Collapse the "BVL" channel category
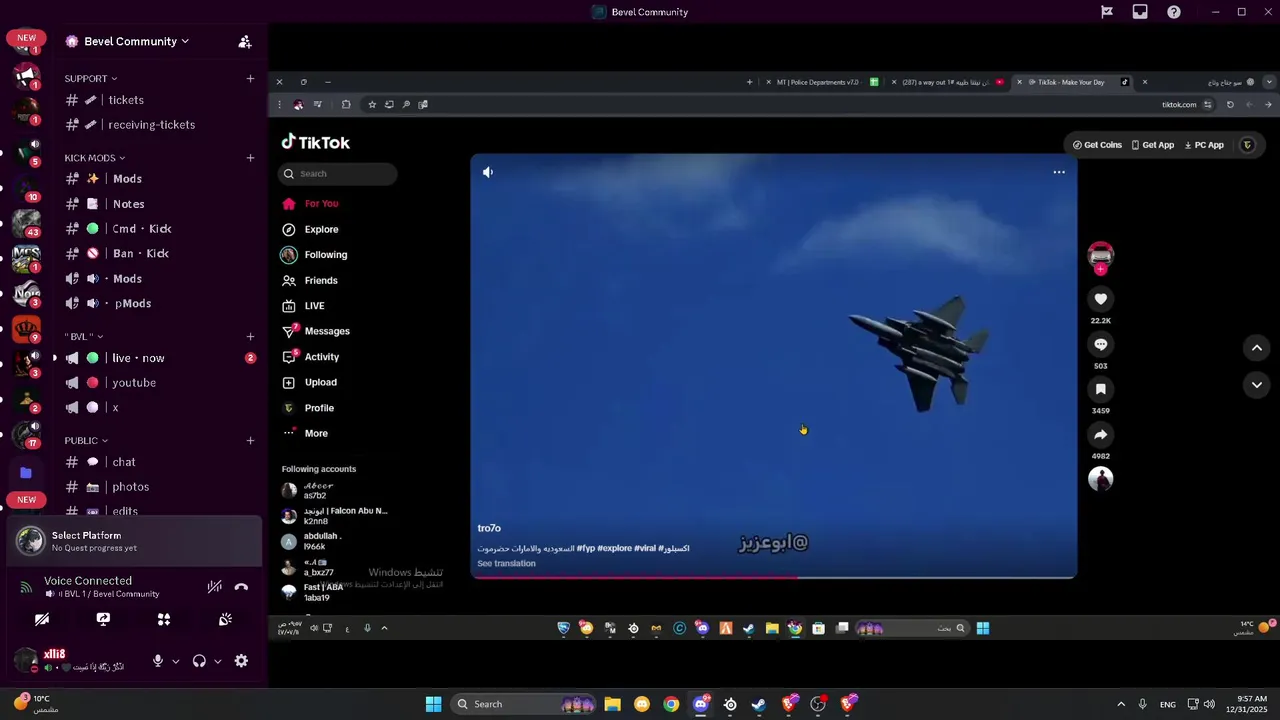 click(x=84, y=336)
